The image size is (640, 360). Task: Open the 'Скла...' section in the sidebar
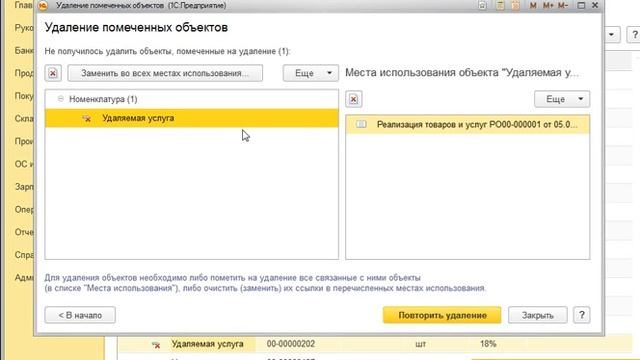(x=24, y=119)
